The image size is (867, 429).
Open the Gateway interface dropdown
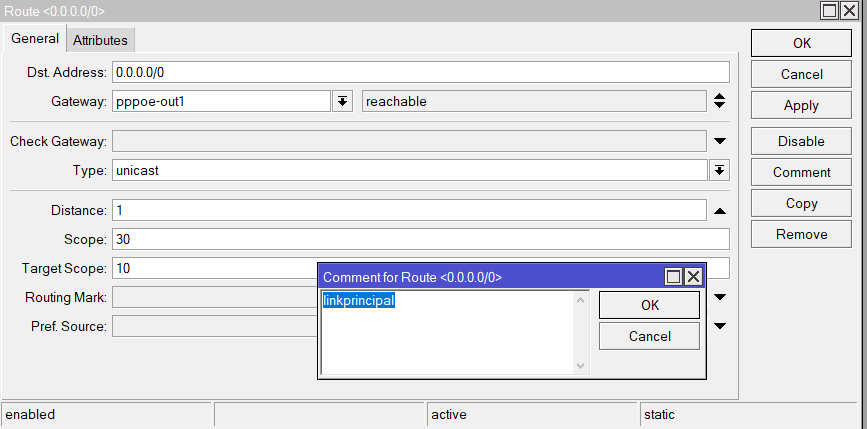pyautogui.click(x=342, y=102)
